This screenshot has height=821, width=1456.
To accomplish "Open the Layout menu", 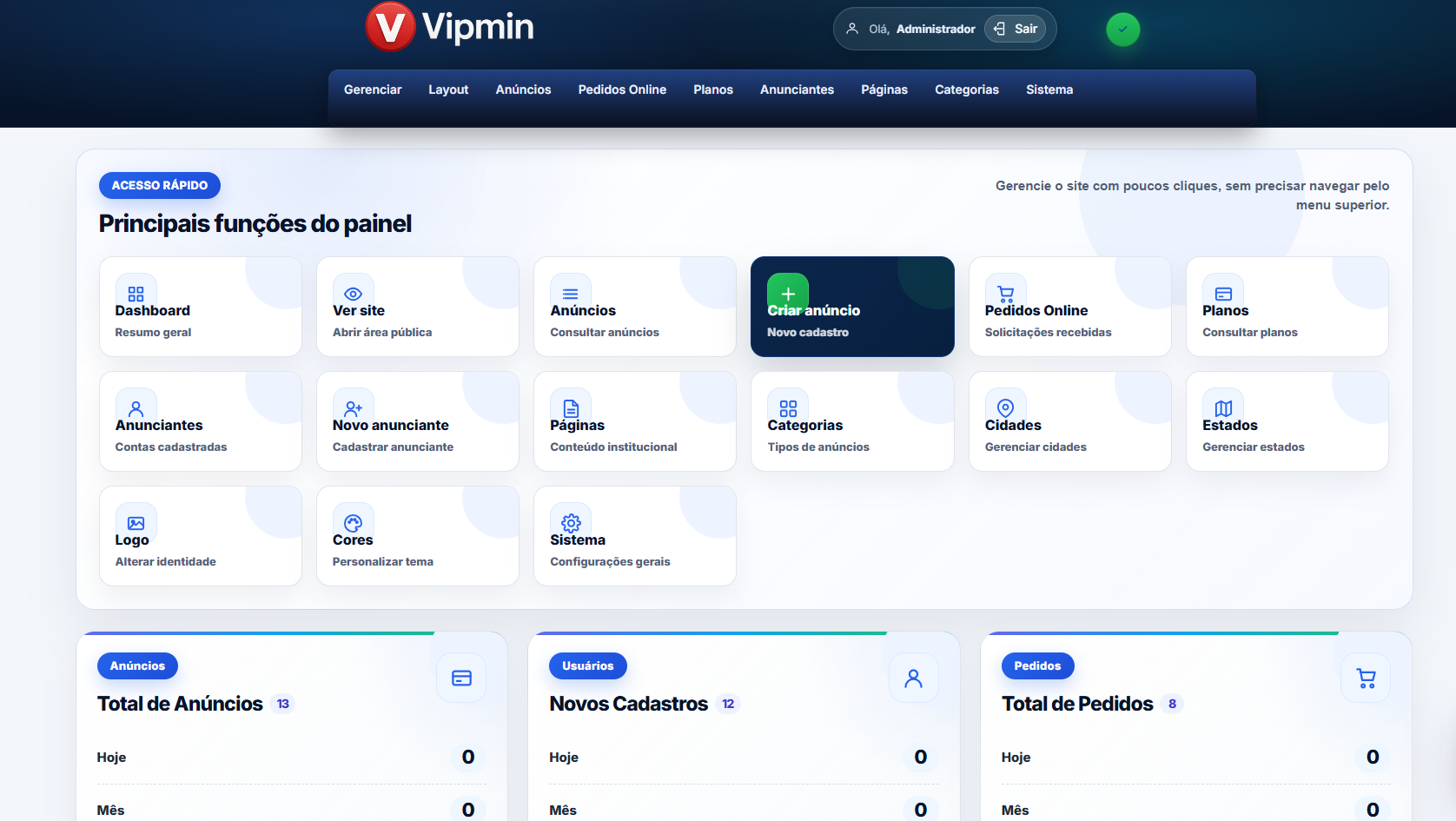I will click(x=448, y=89).
